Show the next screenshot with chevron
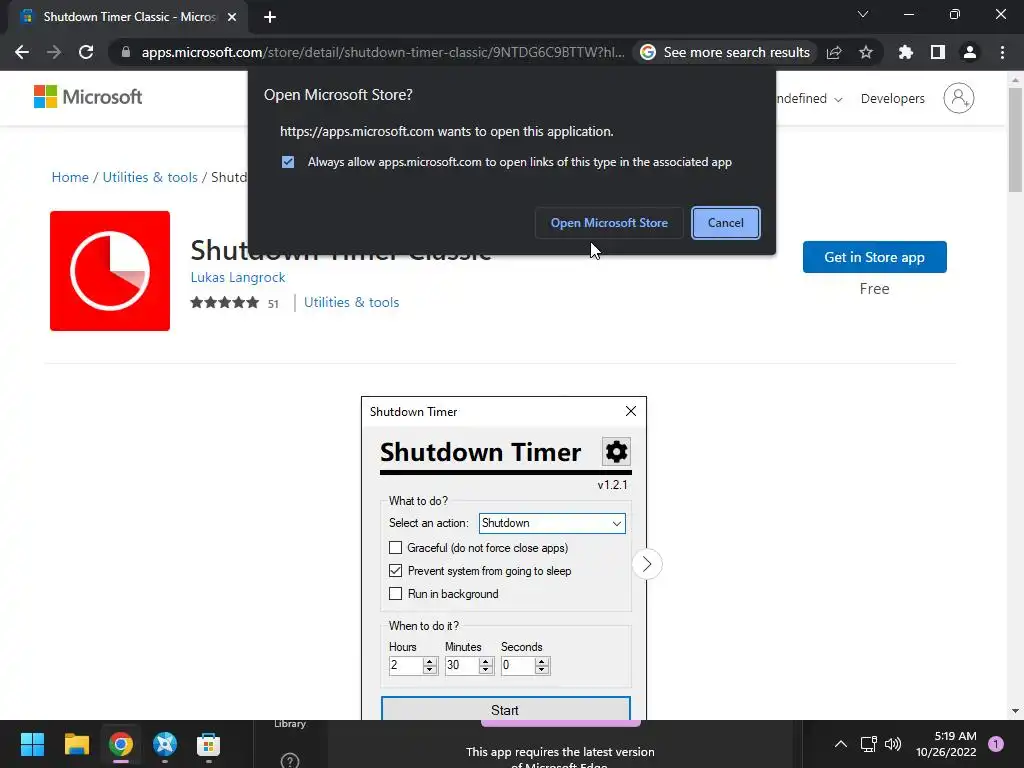This screenshot has height=768, width=1024. 647,564
